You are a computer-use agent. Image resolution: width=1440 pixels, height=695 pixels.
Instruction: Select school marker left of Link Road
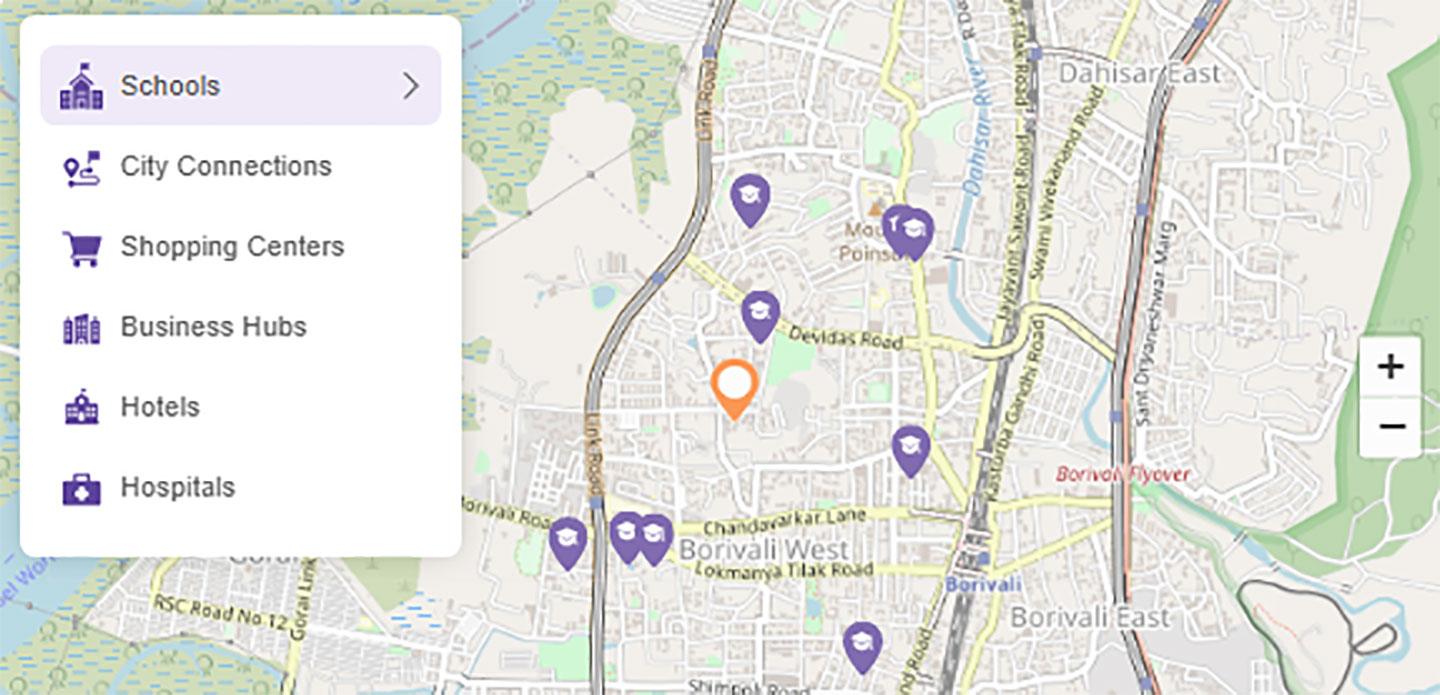coord(568,544)
